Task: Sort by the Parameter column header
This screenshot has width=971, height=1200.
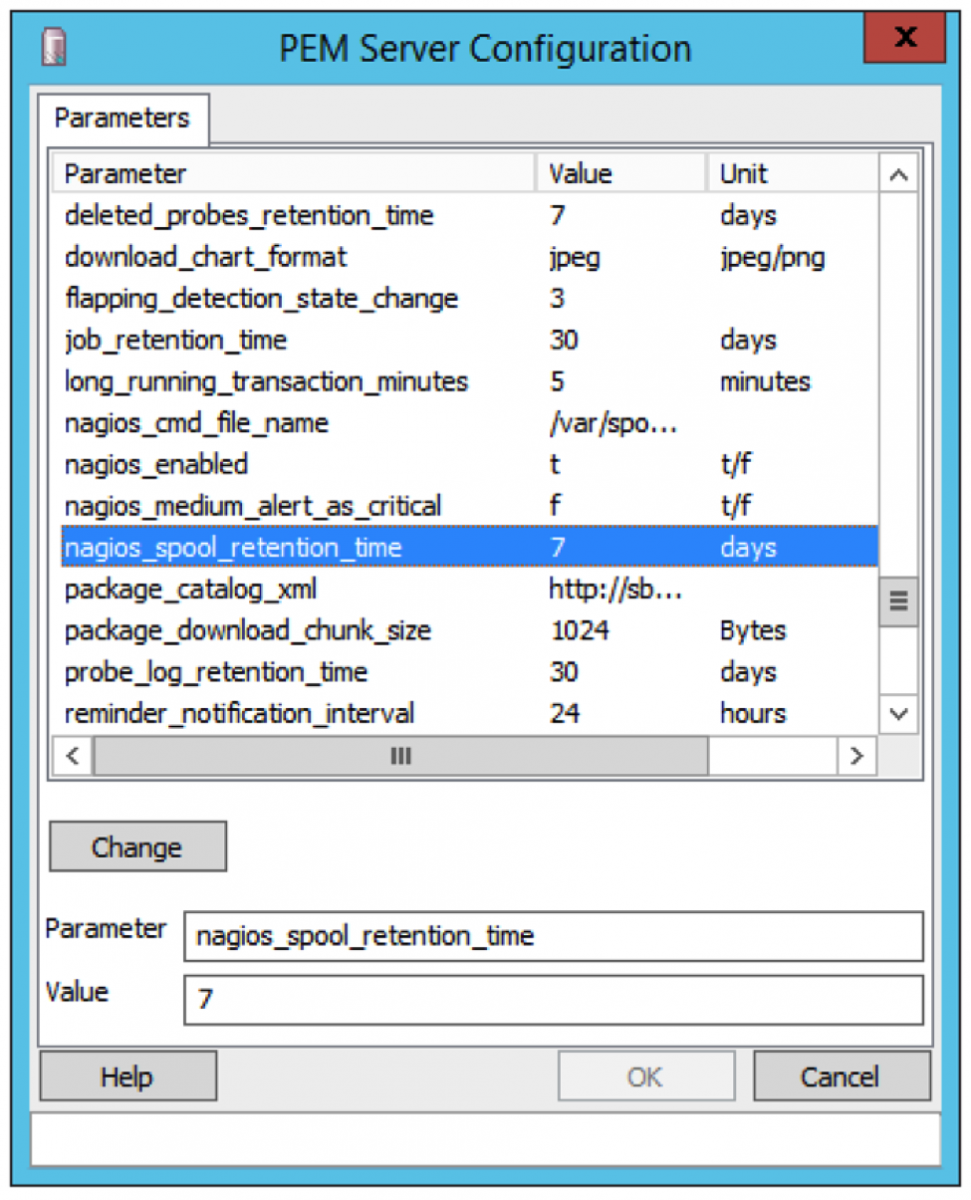Action: 296,174
